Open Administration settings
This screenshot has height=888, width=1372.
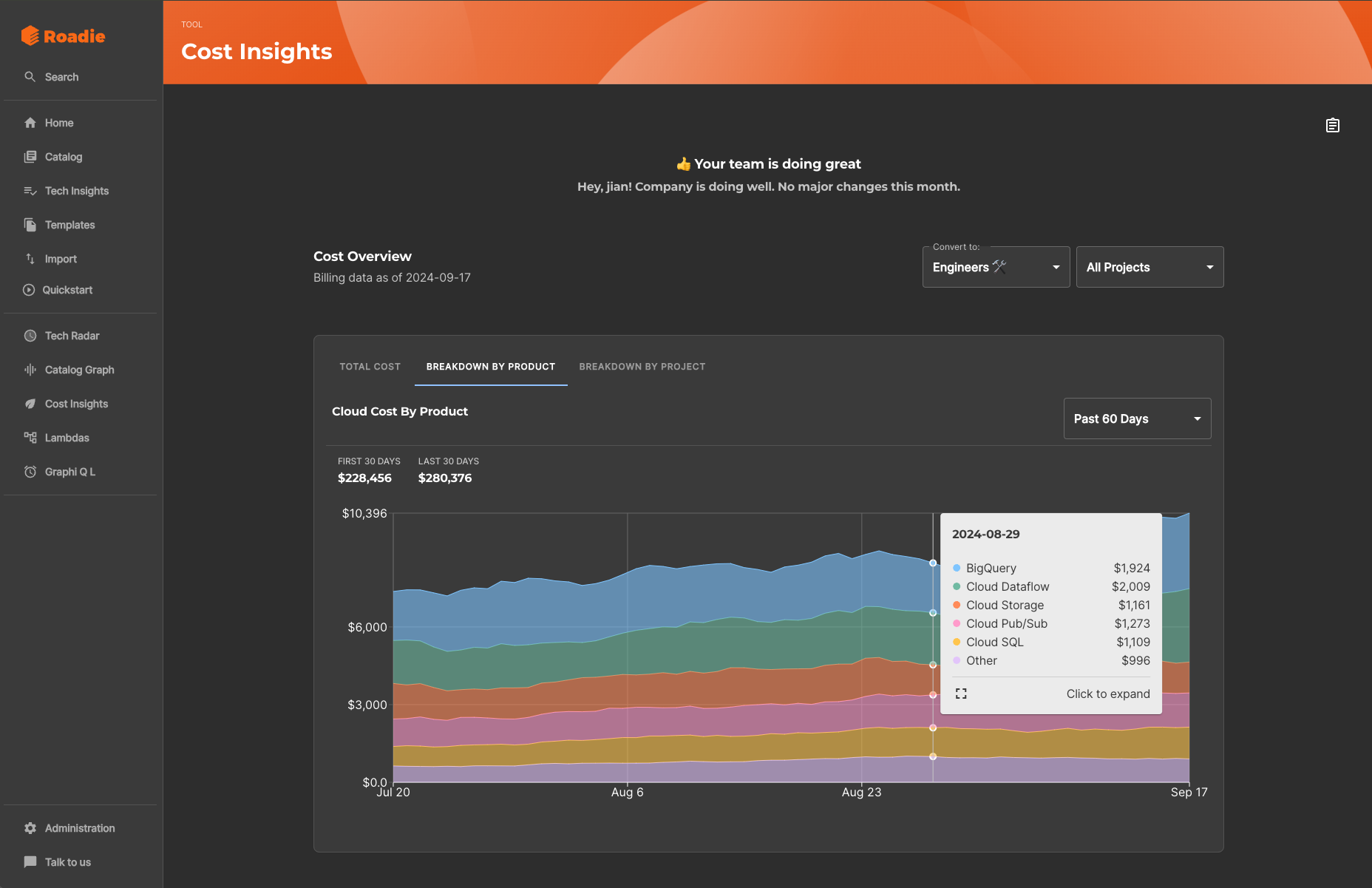(80, 828)
